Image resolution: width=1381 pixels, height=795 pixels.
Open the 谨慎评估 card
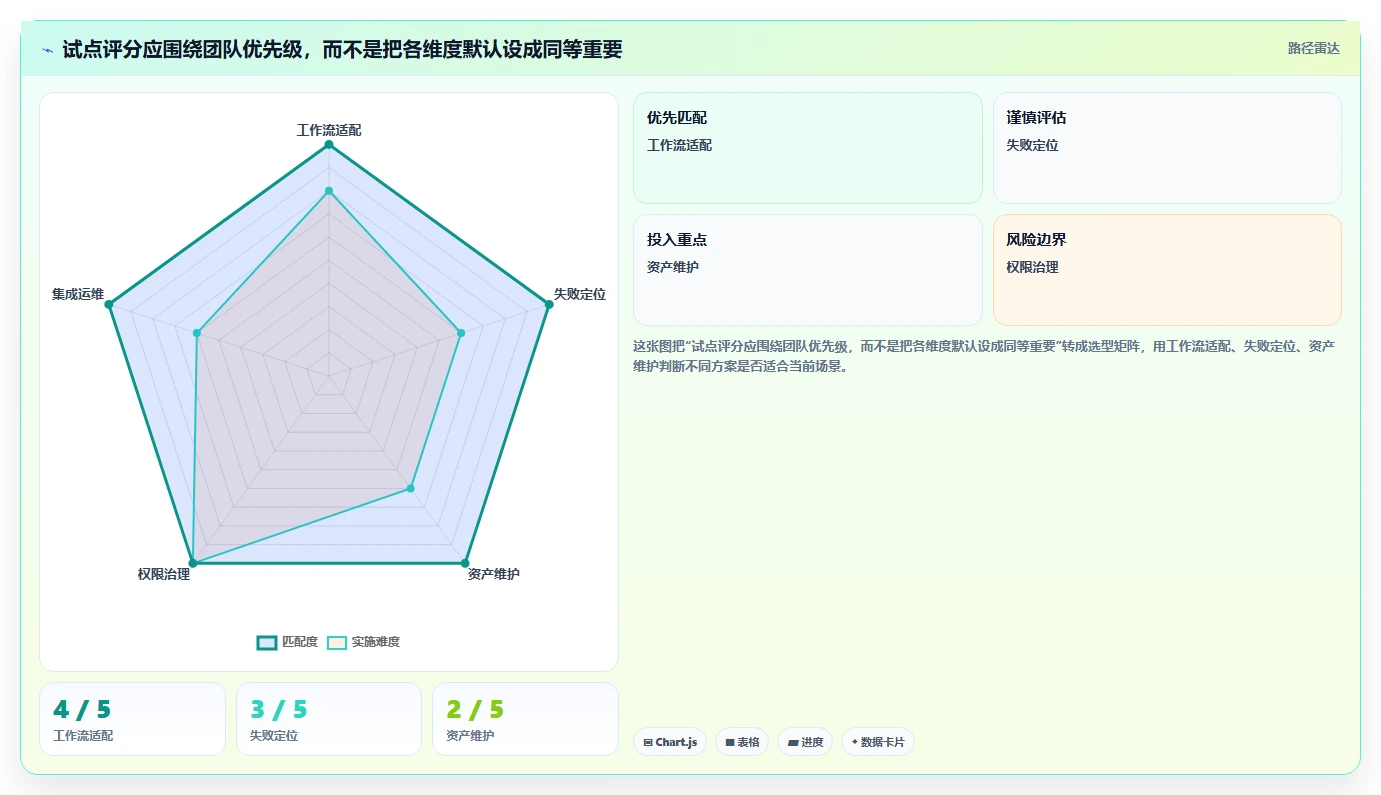1167,148
